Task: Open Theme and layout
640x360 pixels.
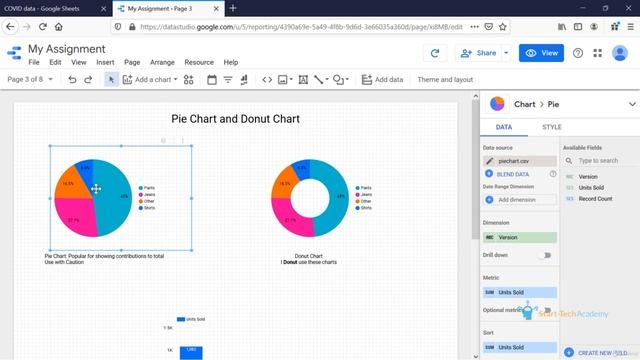Action: (x=445, y=80)
